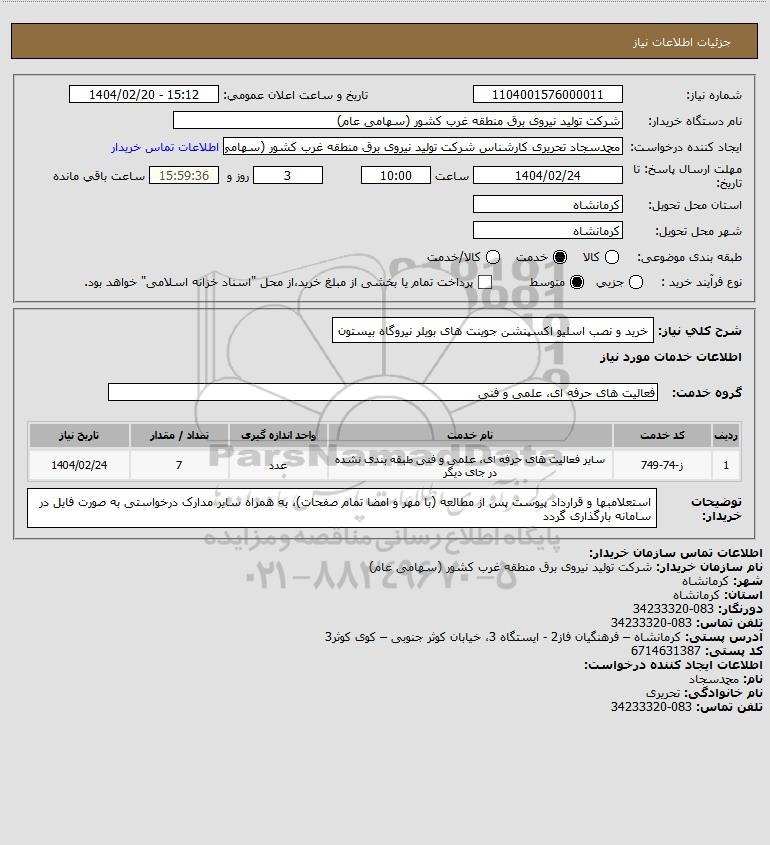Click delivery city field کرمانشاه

[547, 230]
